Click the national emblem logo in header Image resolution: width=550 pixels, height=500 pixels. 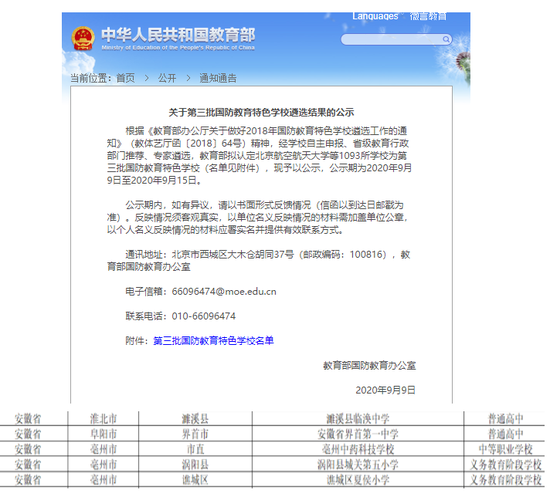[83, 39]
